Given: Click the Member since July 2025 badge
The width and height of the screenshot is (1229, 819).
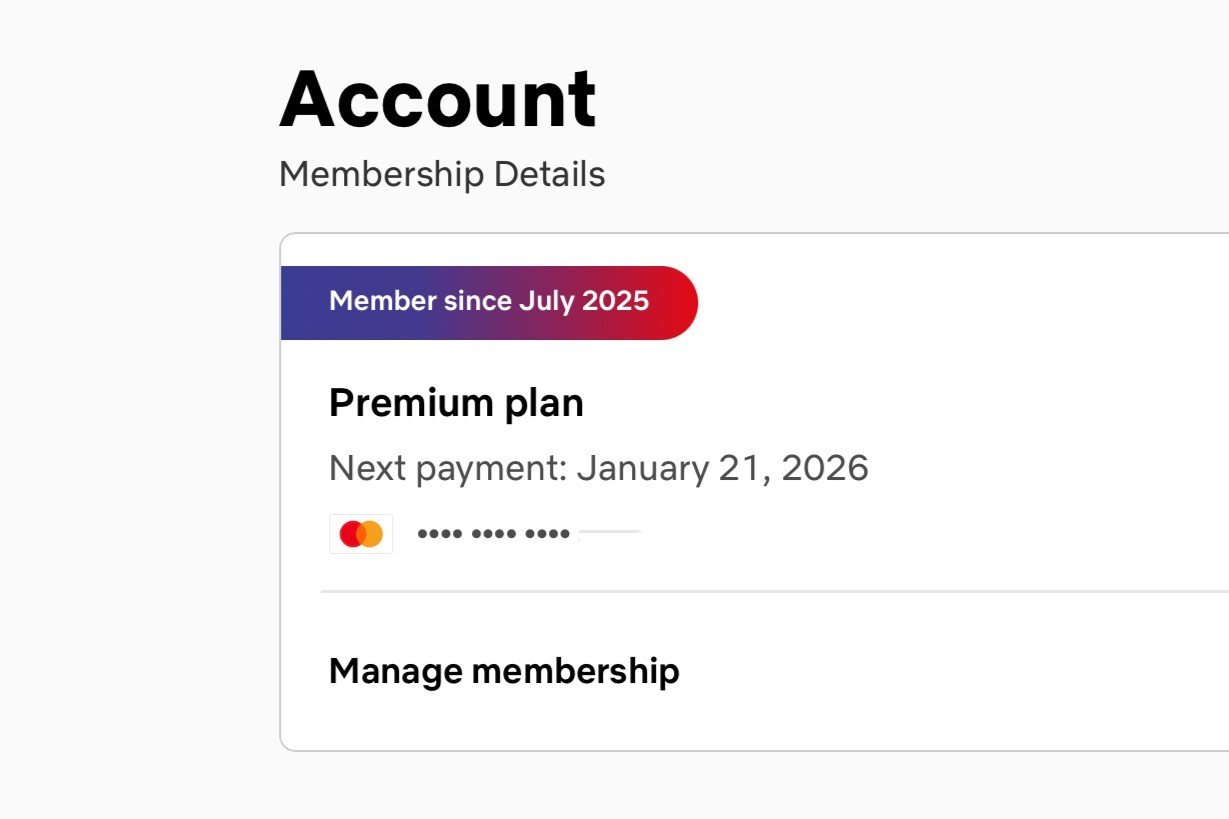Looking at the screenshot, I should [x=489, y=302].
